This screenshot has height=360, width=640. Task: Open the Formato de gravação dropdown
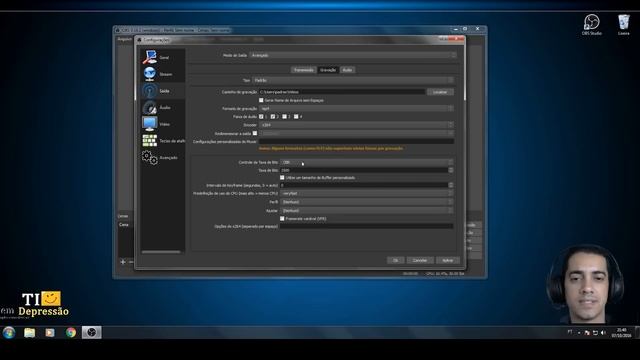pos(356,109)
